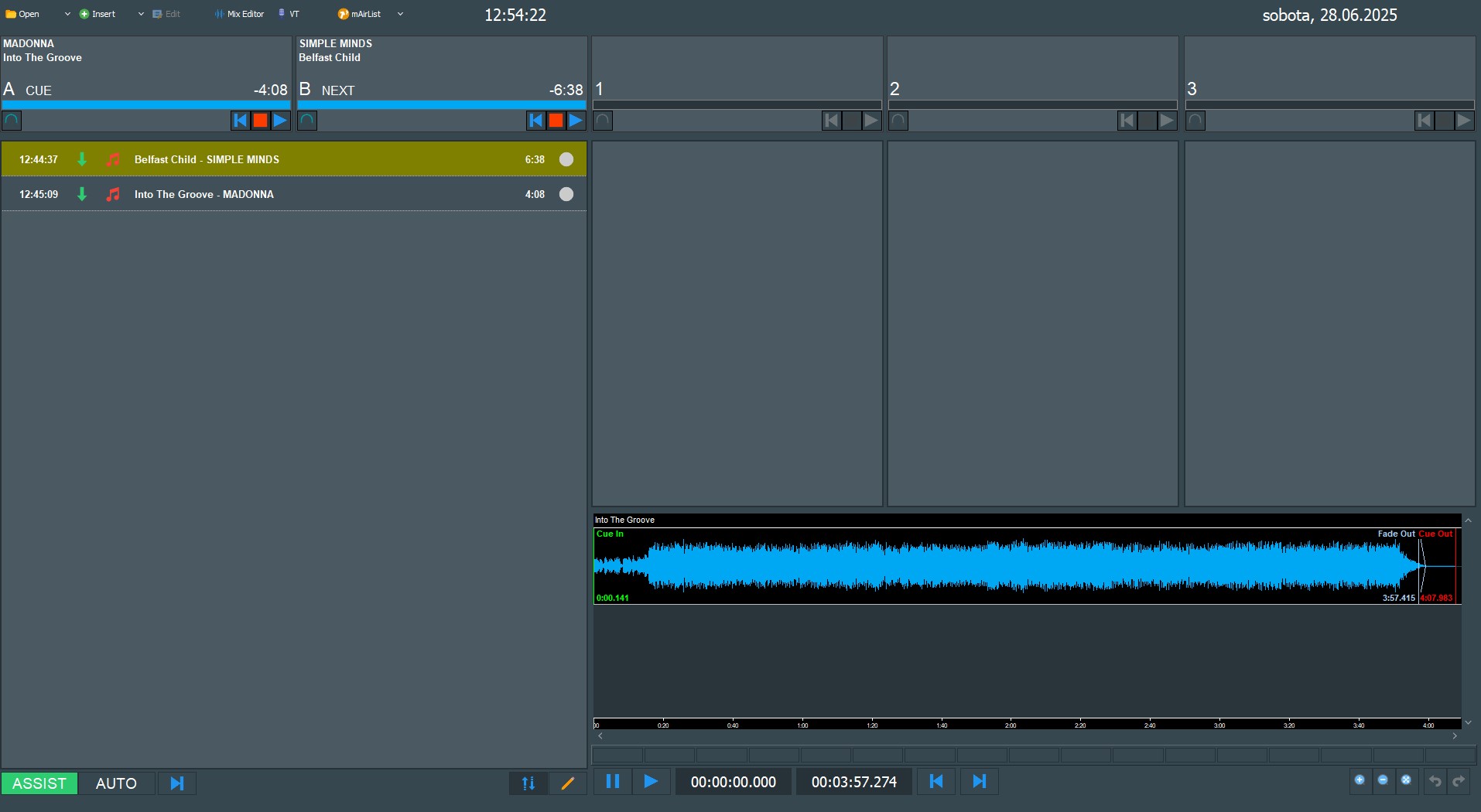The height and width of the screenshot is (812, 1481).
Task: Select the 'Into The Groove - MADONNA' playlist title
Action: tap(204, 194)
